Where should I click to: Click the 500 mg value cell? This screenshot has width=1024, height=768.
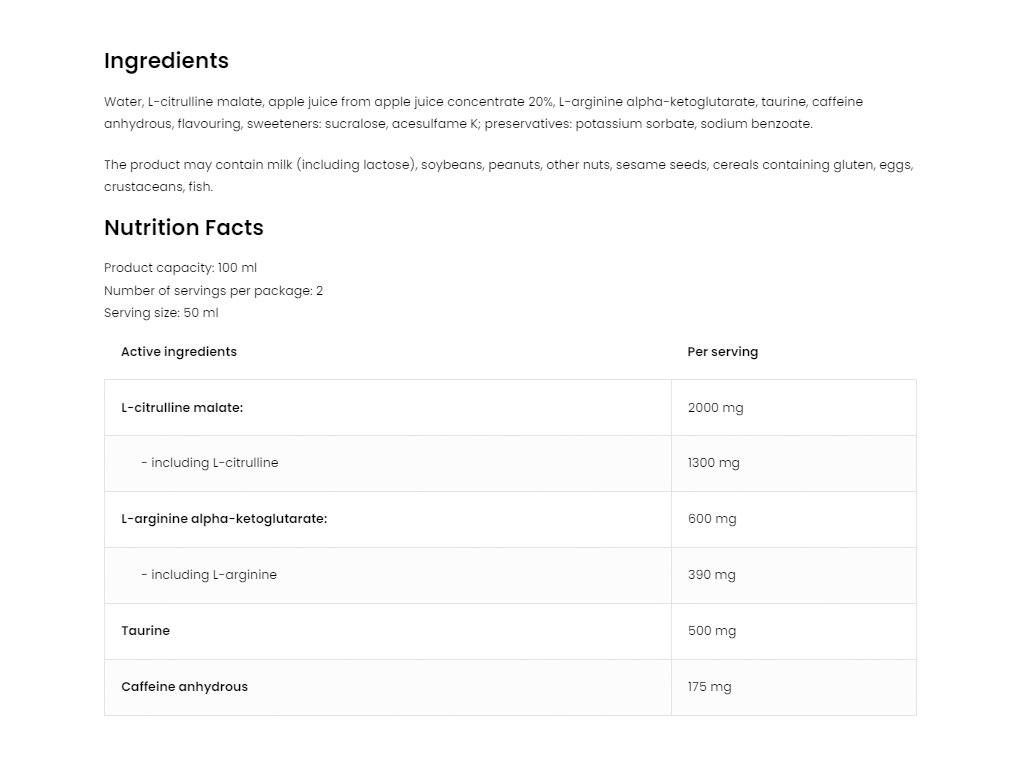tap(712, 631)
